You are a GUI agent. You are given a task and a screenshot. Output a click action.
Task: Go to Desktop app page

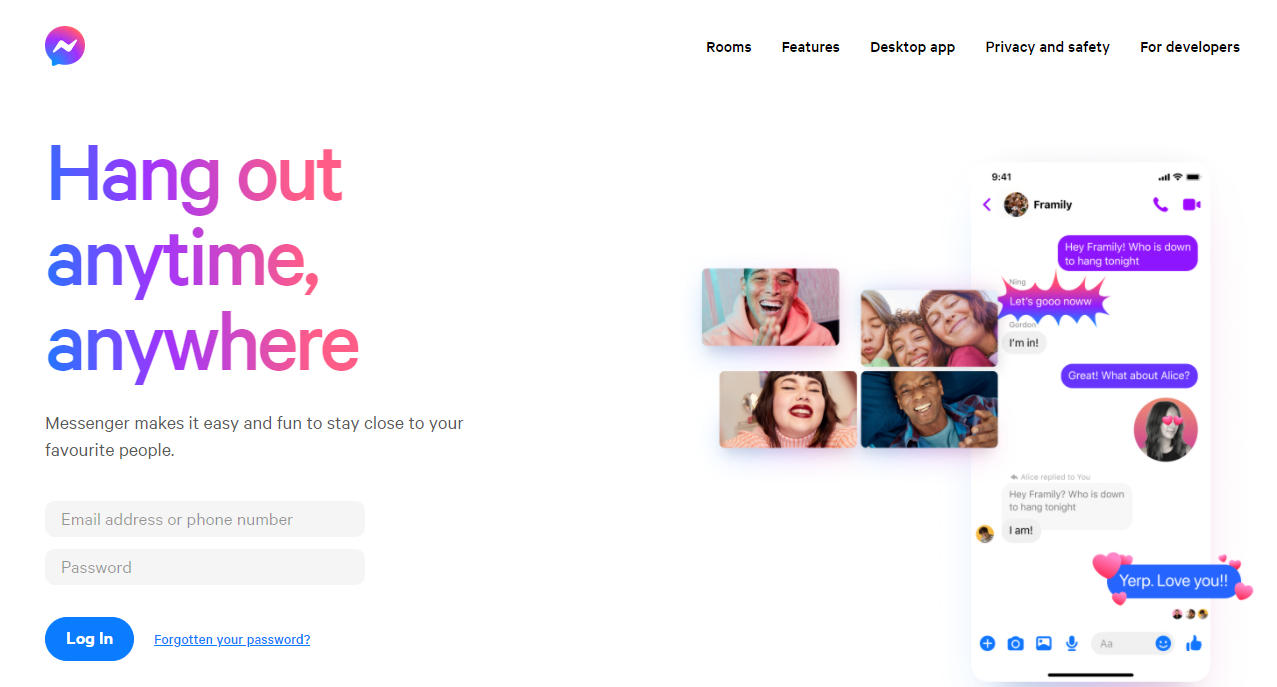912,47
